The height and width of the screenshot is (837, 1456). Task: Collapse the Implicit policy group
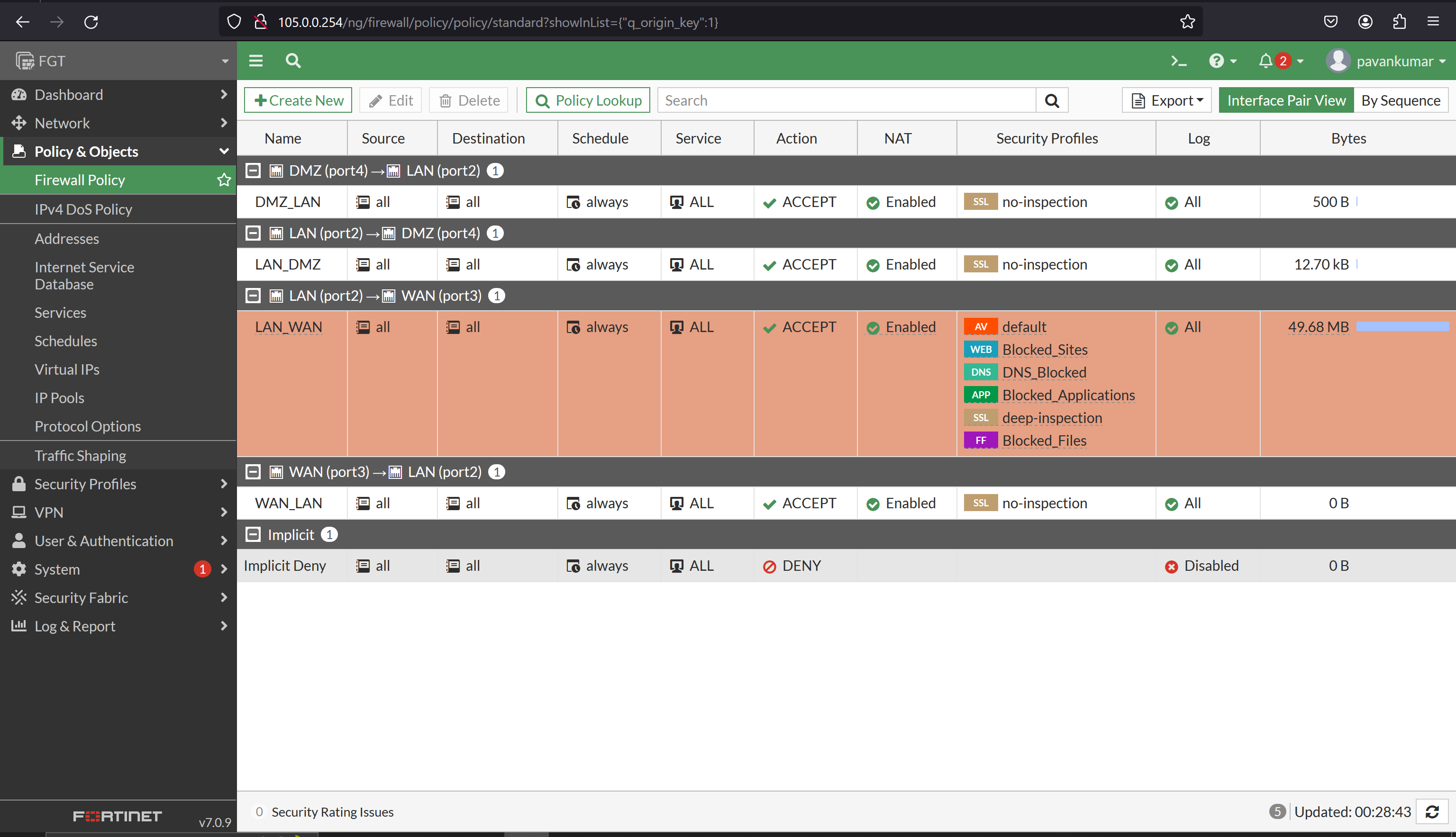click(x=253, y=535)
